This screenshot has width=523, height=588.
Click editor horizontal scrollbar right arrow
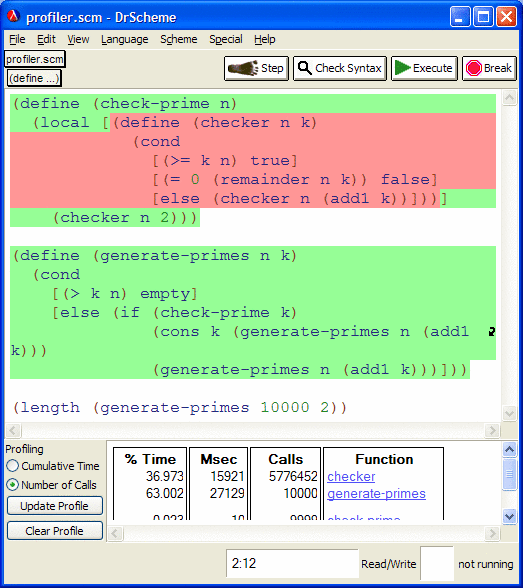click(492, 430)
